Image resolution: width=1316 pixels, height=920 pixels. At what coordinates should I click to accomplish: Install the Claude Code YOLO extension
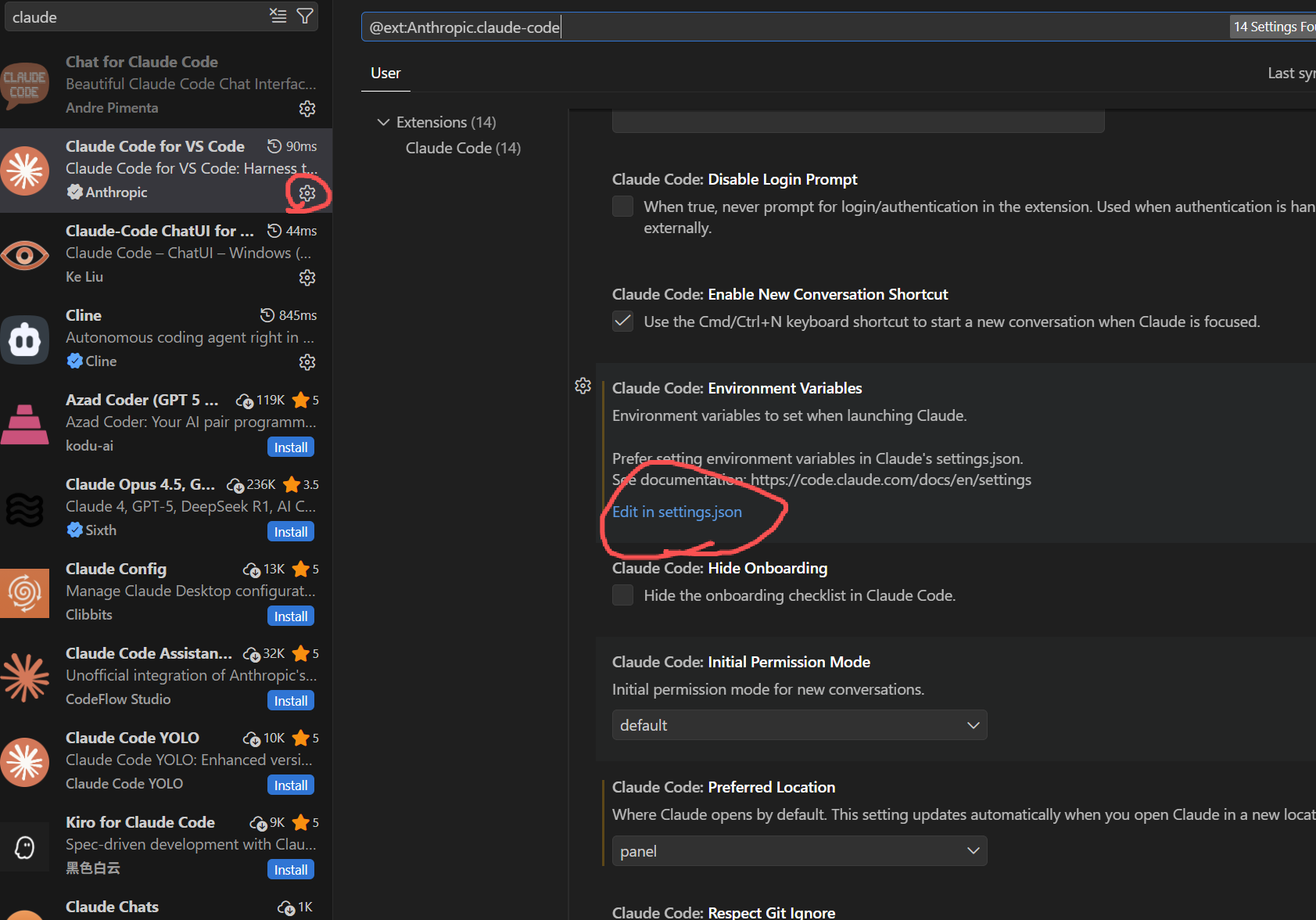(291, 785)
